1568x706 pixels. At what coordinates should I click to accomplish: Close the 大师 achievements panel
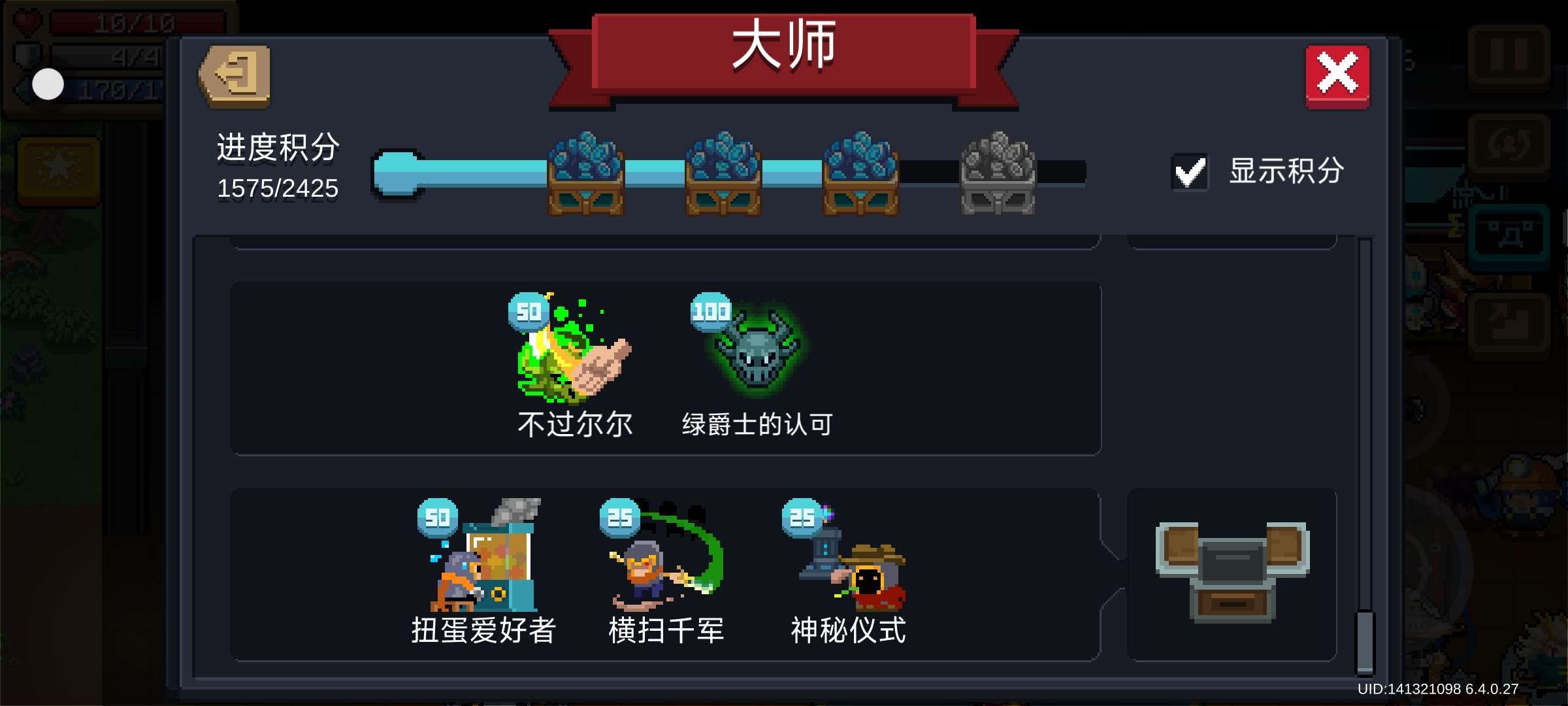(1337, 76)
